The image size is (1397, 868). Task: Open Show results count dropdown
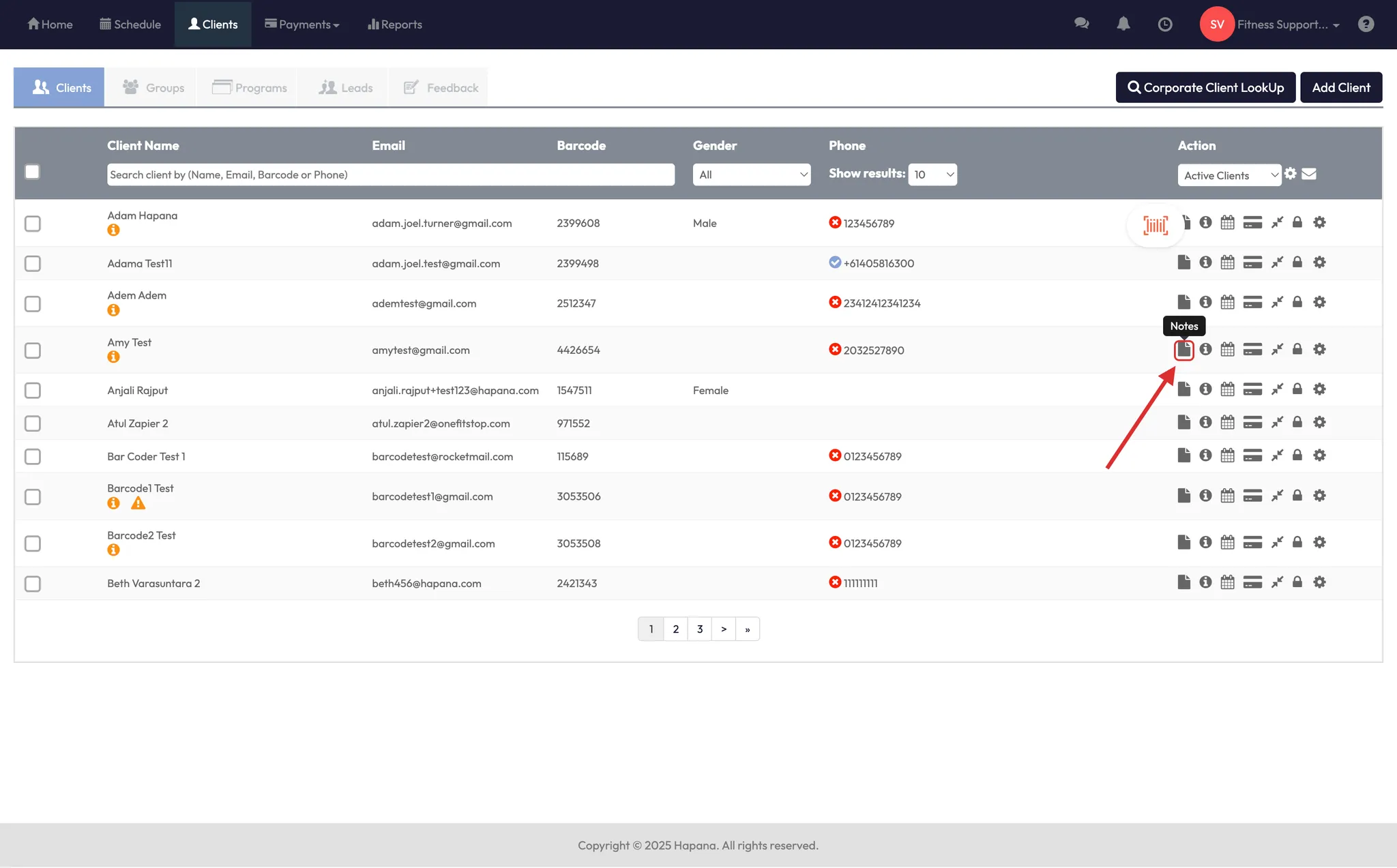932,175
